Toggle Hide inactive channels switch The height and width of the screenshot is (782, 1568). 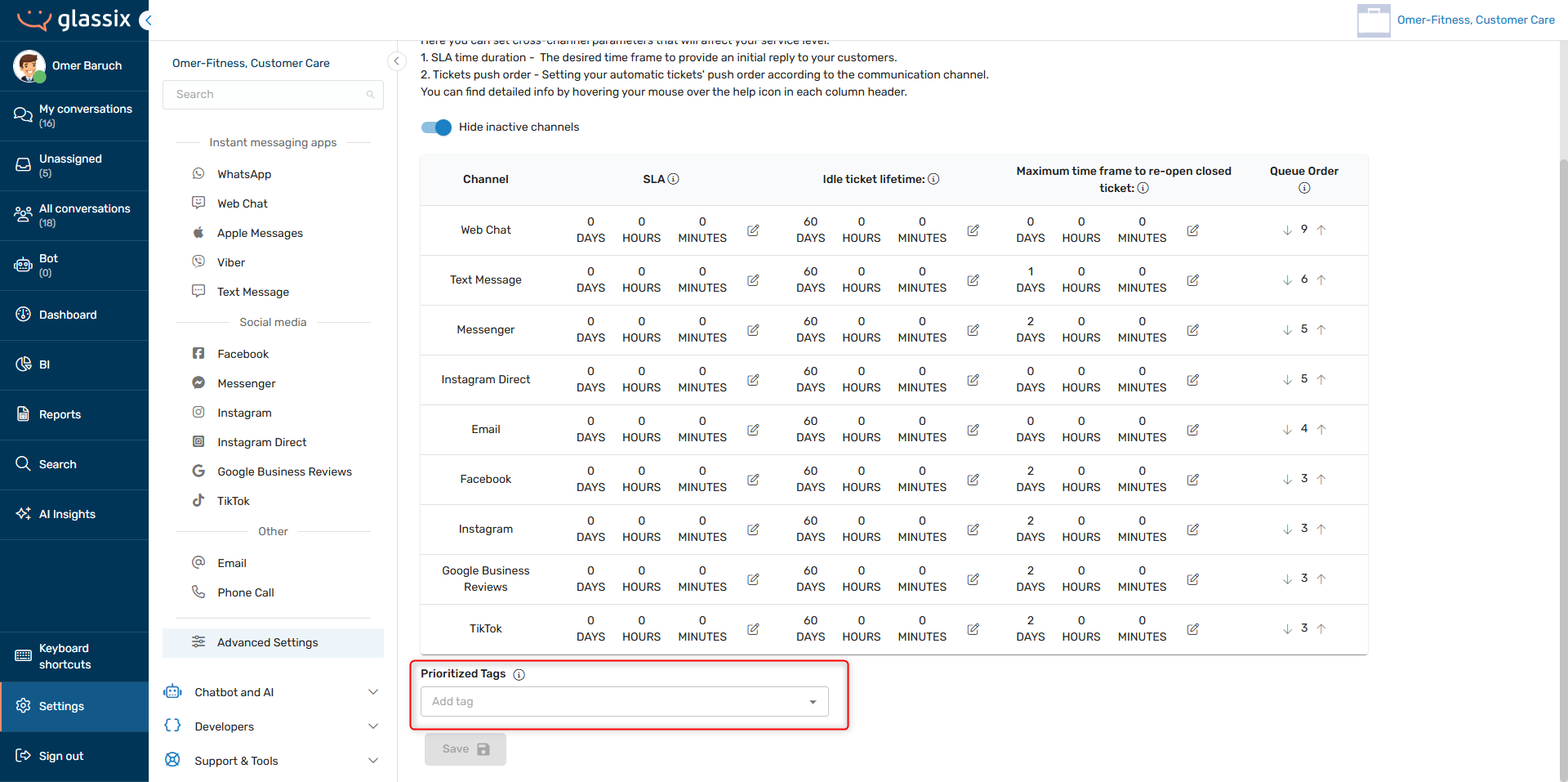click(436, 127)
